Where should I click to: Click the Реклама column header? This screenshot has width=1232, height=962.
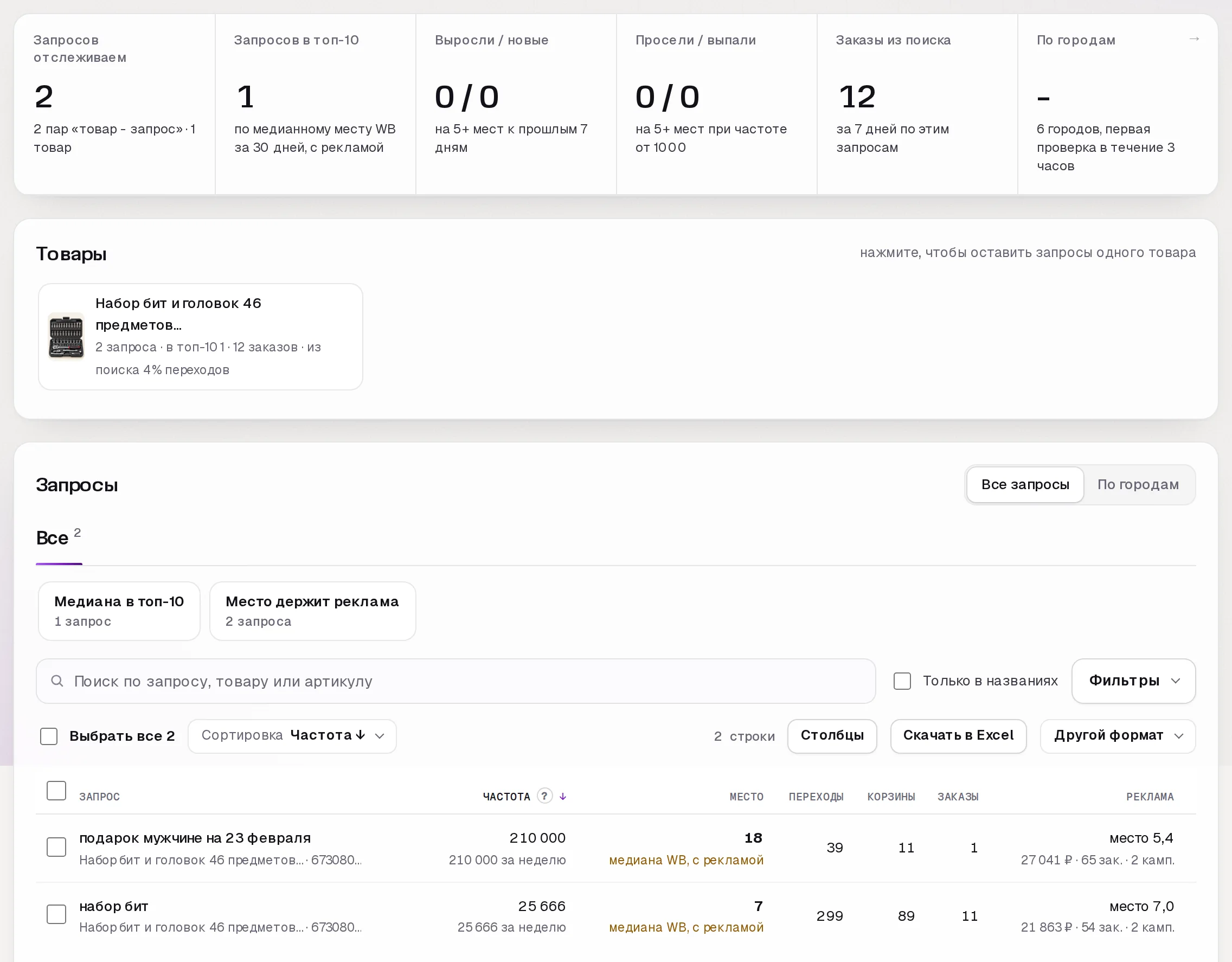click(1150, 797)
